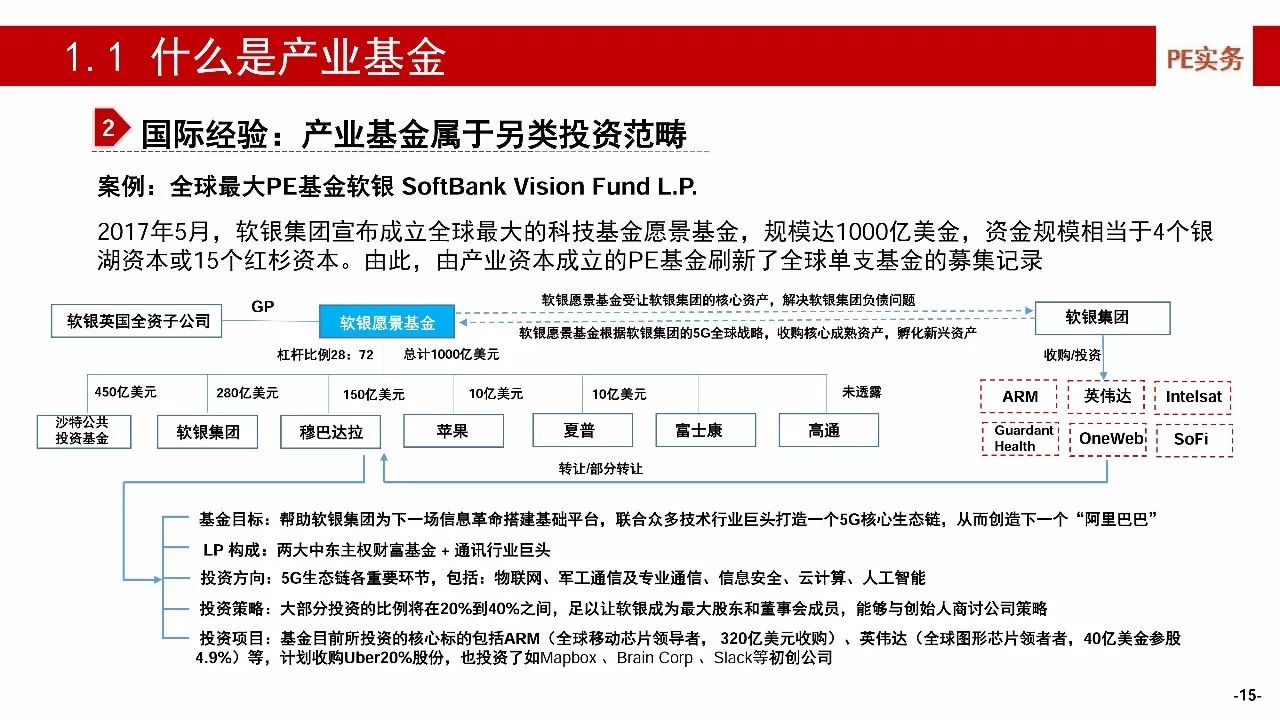Select the 穆巴达拉 box
Screen dimensions: 1280x720
tap(331, 433)
